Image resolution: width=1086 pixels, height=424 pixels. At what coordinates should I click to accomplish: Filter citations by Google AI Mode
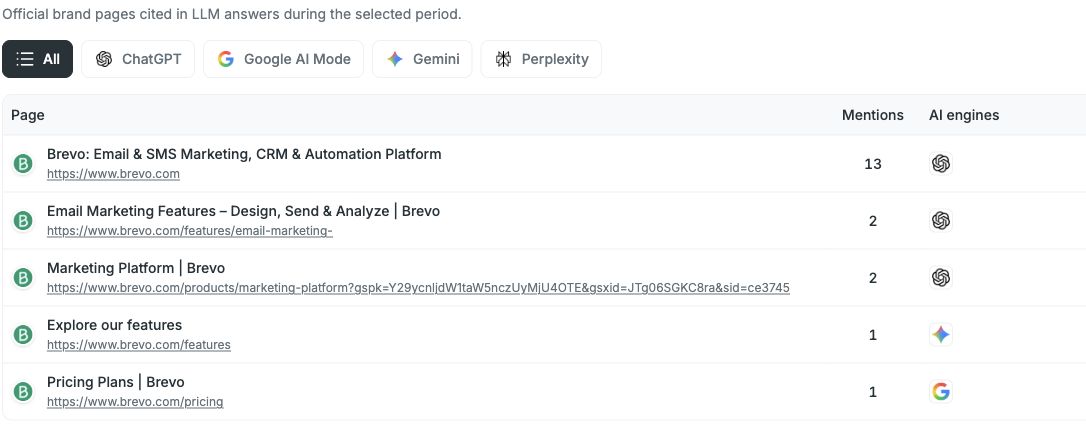(283, 59)
